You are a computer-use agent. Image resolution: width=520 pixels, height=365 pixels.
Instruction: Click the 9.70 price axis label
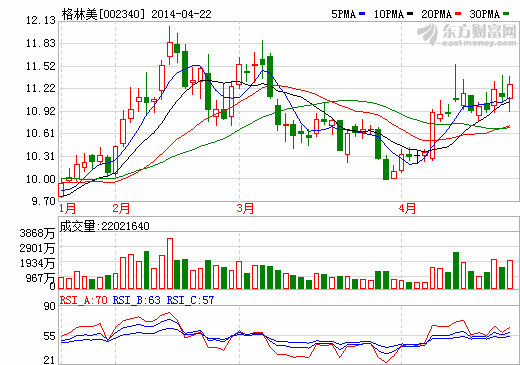(43, 201)
